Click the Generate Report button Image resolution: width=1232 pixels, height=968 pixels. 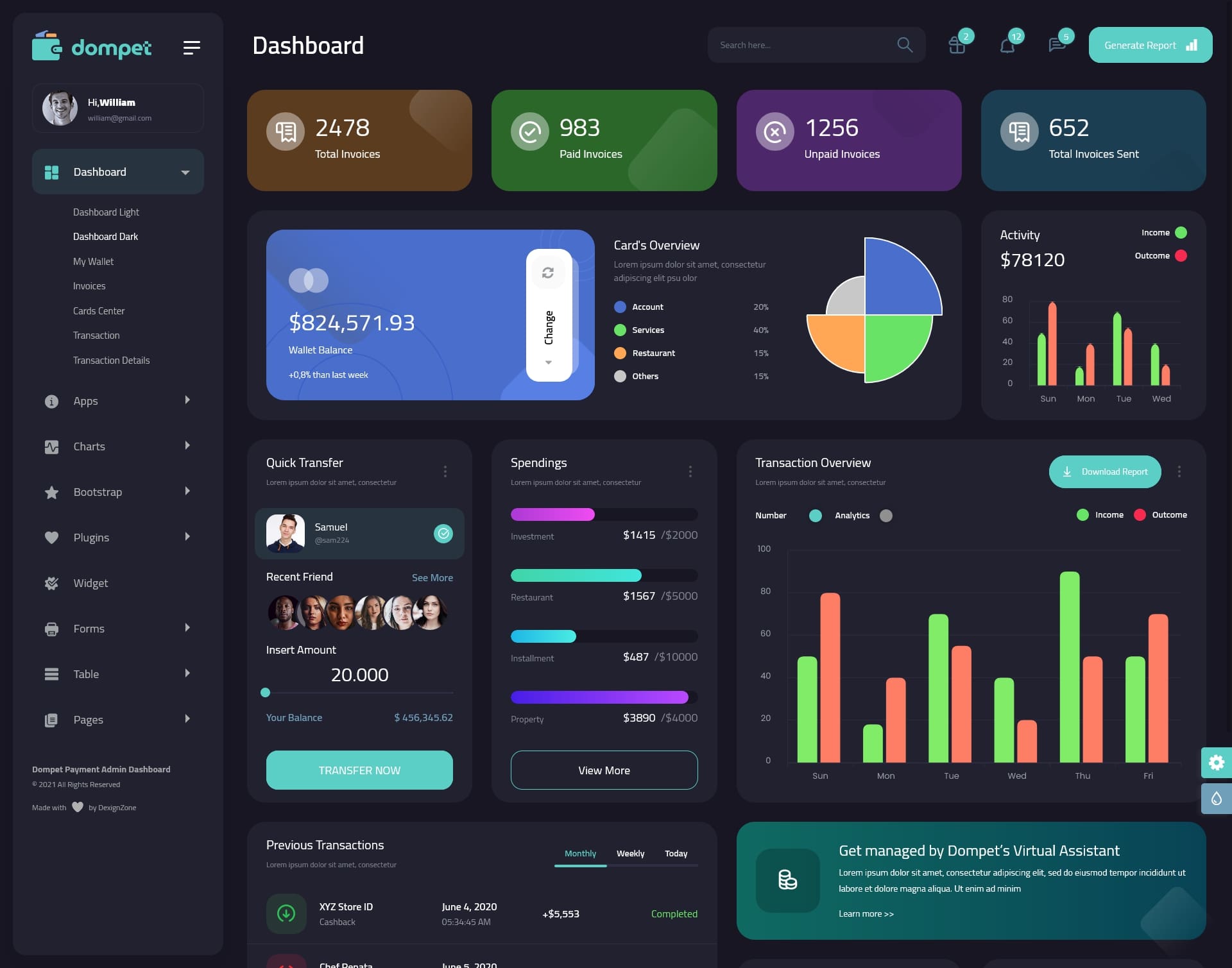point(1150,44)
